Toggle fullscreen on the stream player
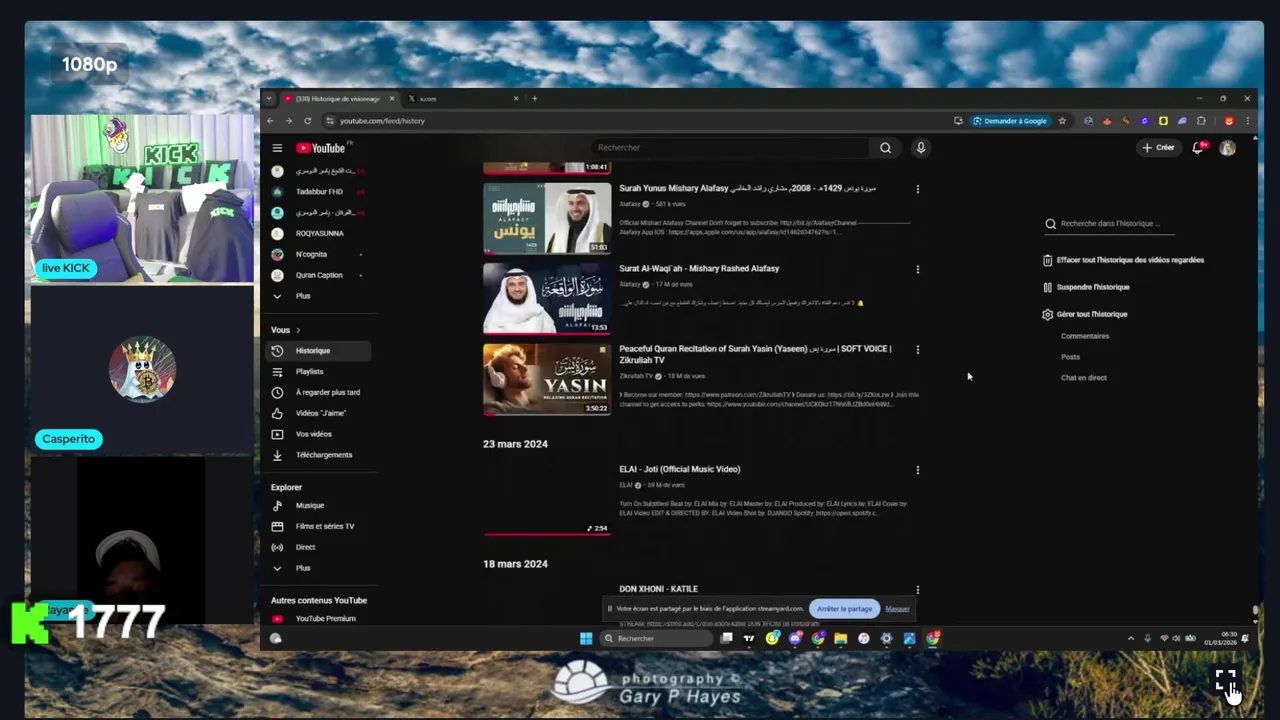The image size is (1280, 720). 1226,681
